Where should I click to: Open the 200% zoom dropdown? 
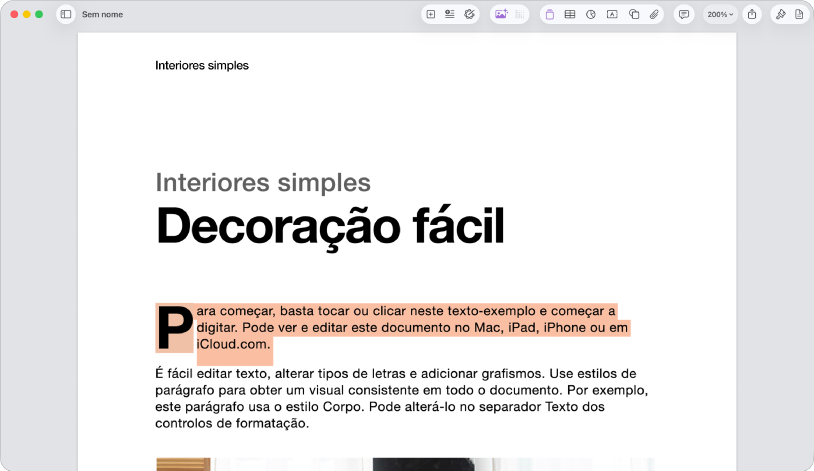pyautogui.click(x=720, y=15)
